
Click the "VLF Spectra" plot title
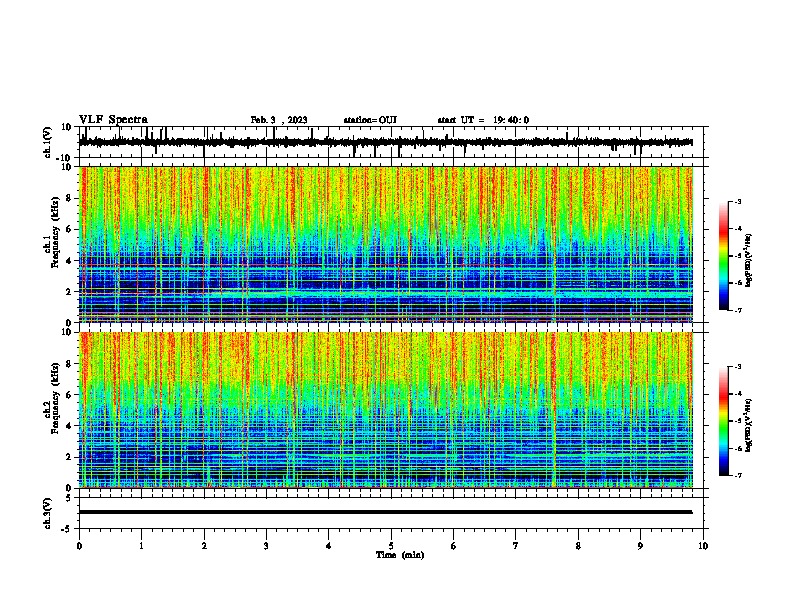113,120
